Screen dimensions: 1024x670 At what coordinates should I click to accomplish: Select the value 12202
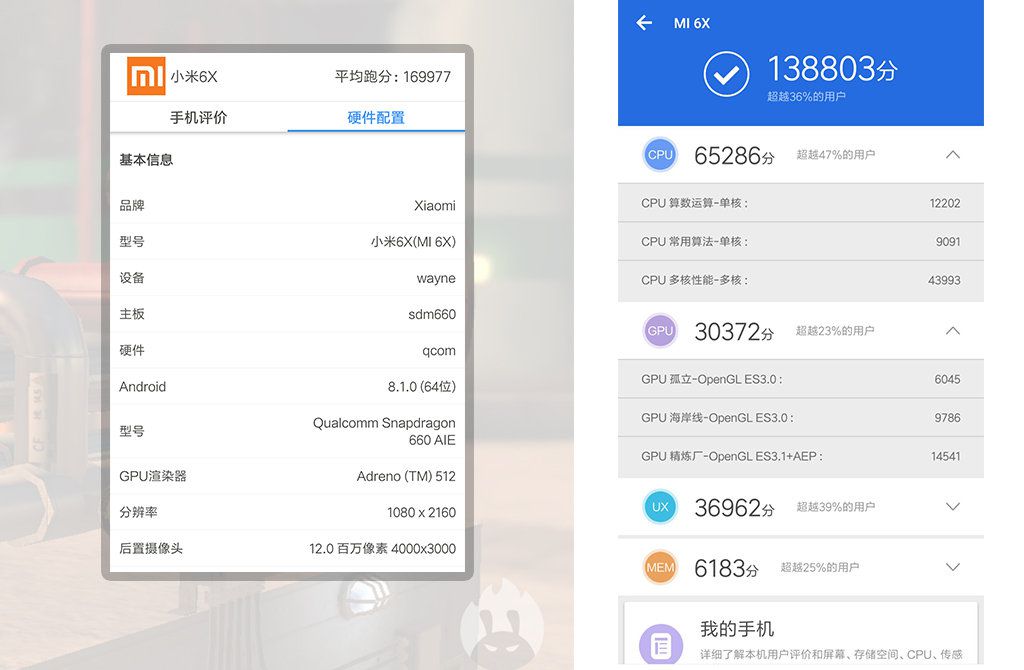coord(945,203)
